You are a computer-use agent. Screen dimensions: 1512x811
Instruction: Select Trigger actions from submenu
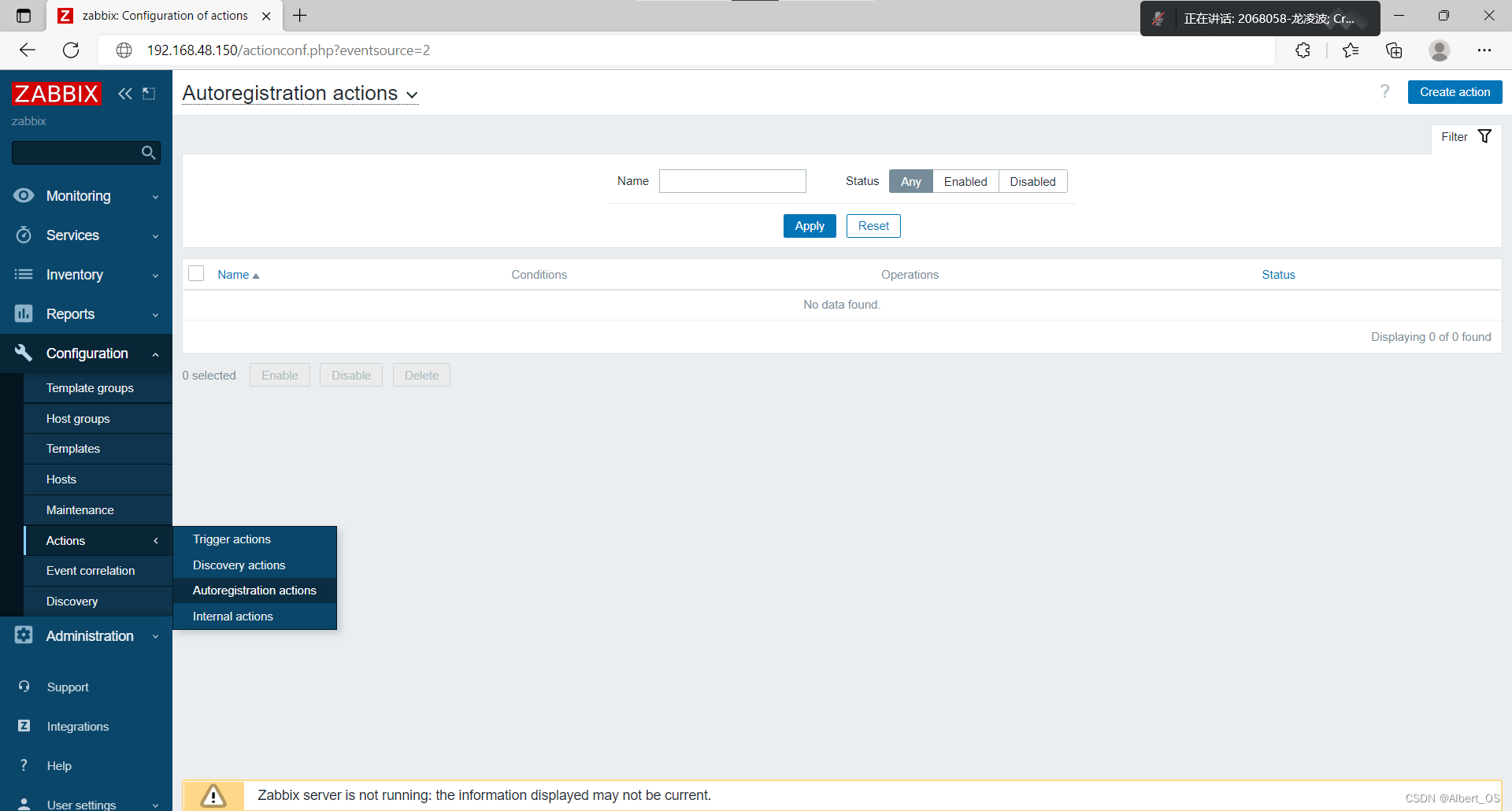[254, 539]
